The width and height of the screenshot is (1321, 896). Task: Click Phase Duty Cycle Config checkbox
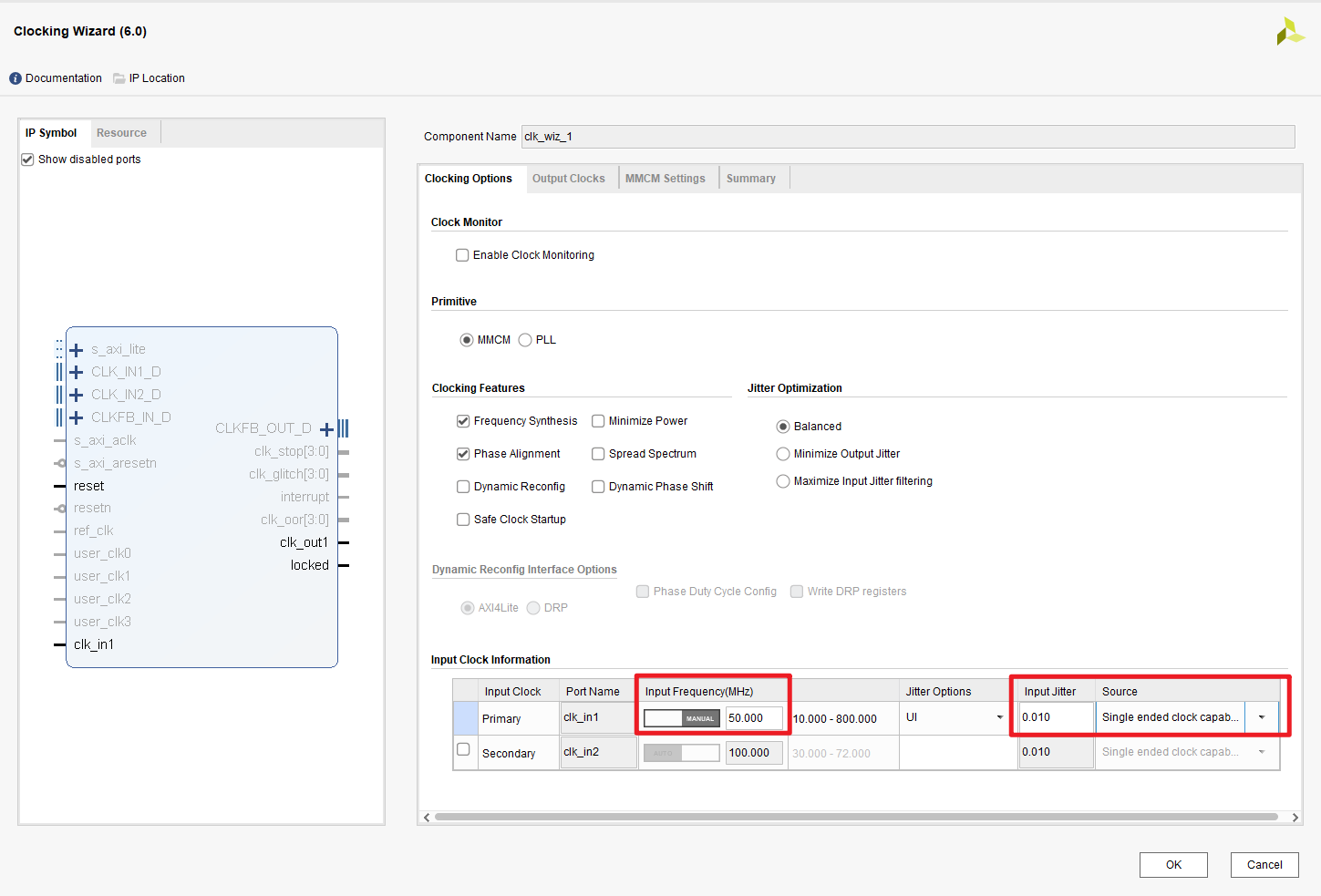pos(643,592)
